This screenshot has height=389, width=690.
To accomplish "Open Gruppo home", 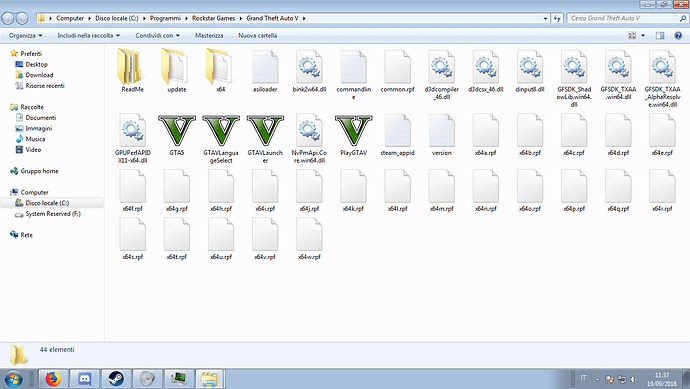I will [x=34, y=171].
